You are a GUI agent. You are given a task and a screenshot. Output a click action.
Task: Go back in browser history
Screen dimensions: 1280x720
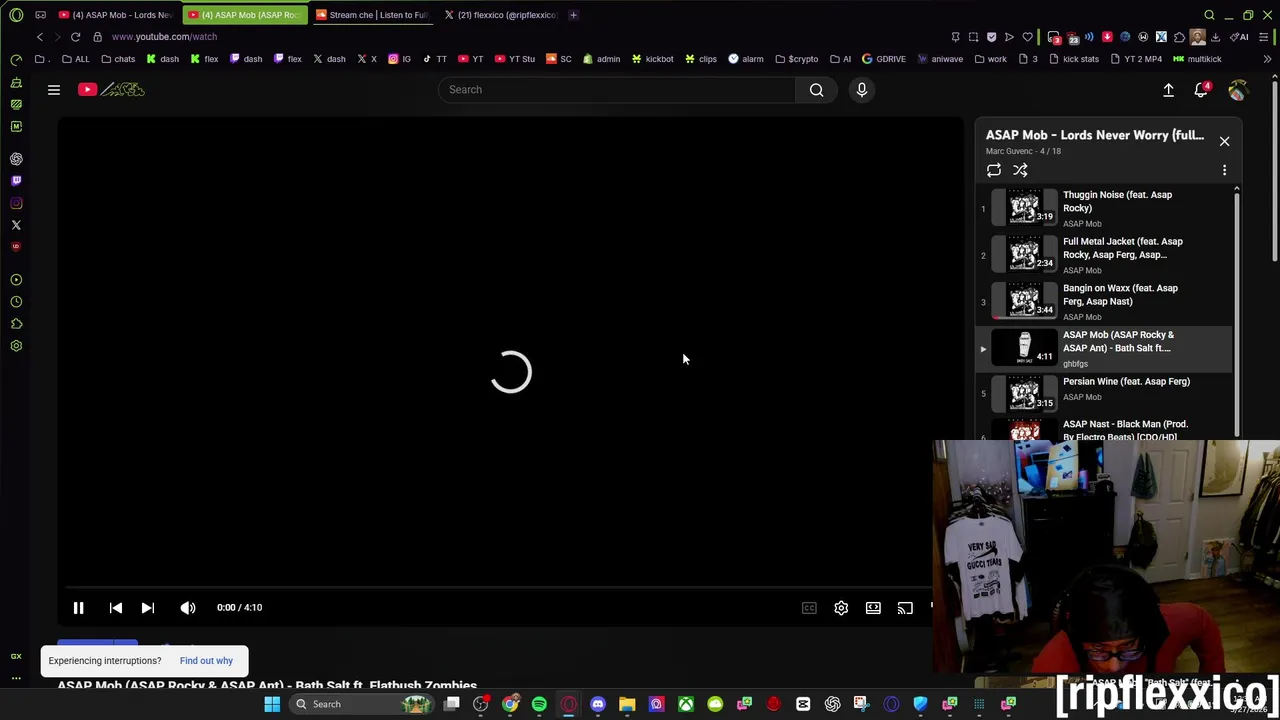40,37
